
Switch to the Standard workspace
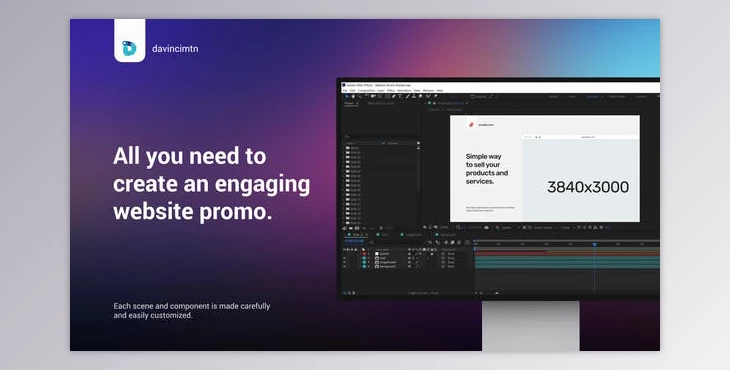[592, 96]
